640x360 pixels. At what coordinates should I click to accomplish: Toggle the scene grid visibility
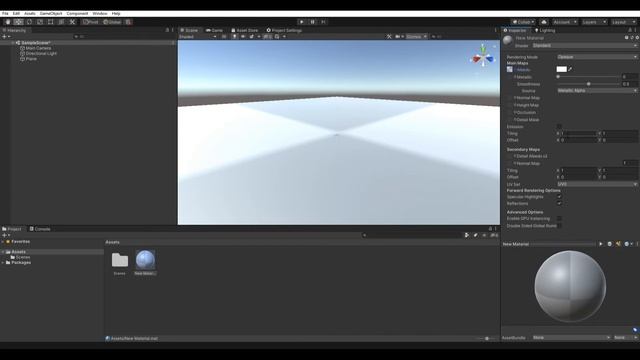[277, 37]
